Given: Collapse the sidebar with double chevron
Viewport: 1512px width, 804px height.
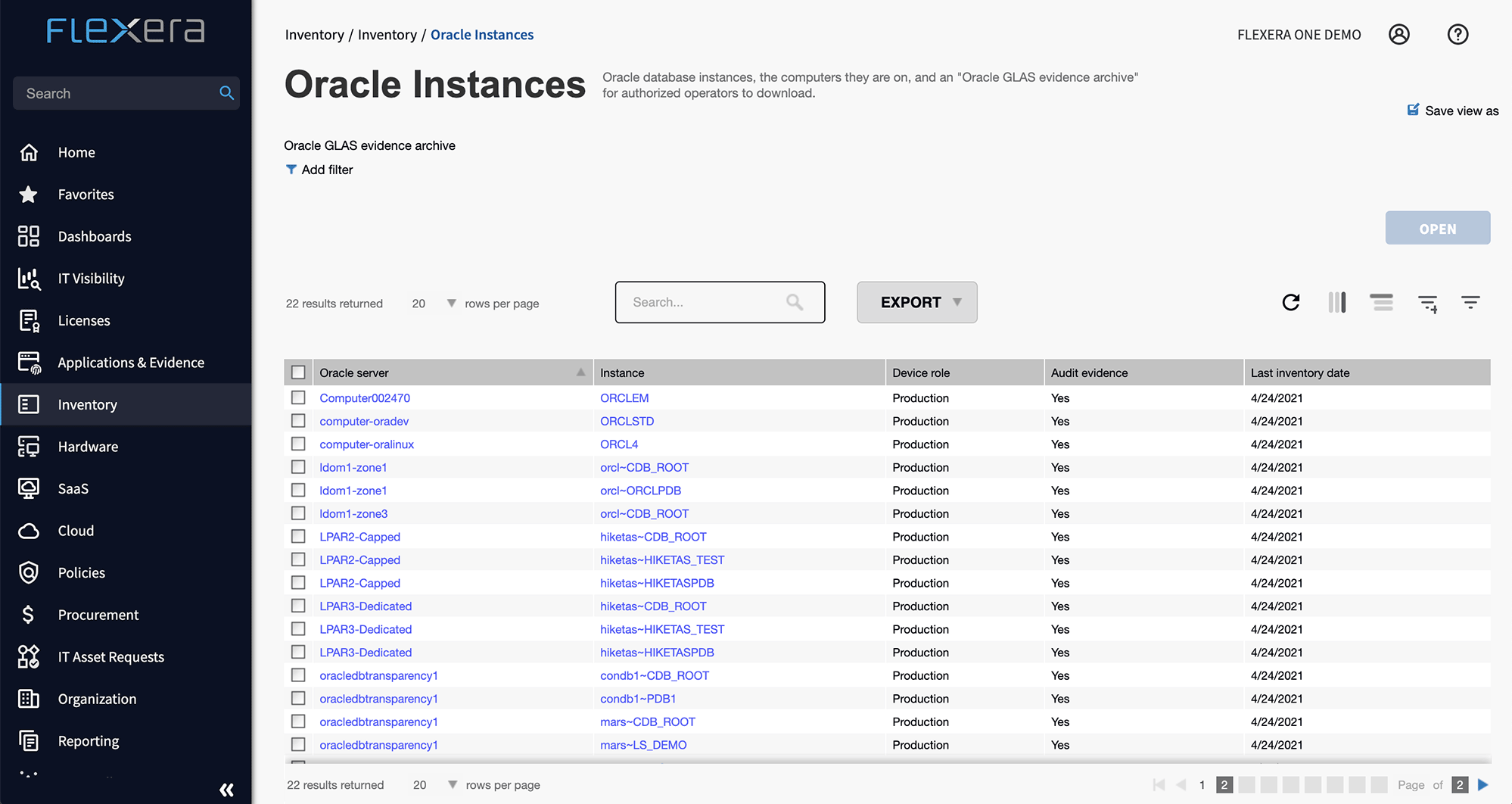Looking at the screenshot, I should point(226,790).
